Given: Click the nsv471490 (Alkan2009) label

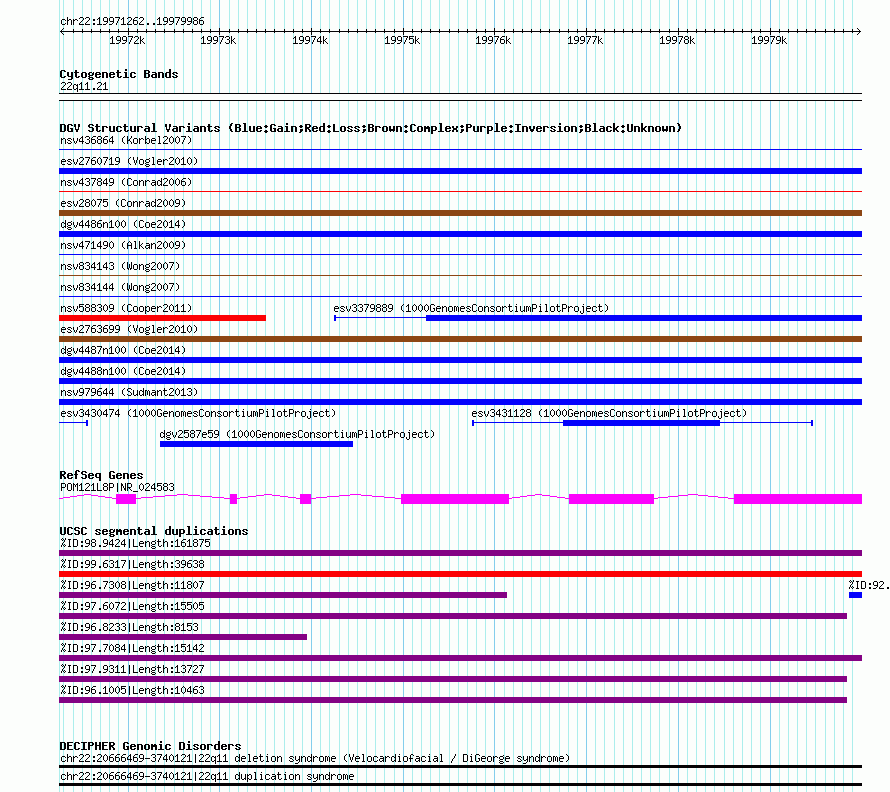Looking at the screenshot, I should pos(123,245).
